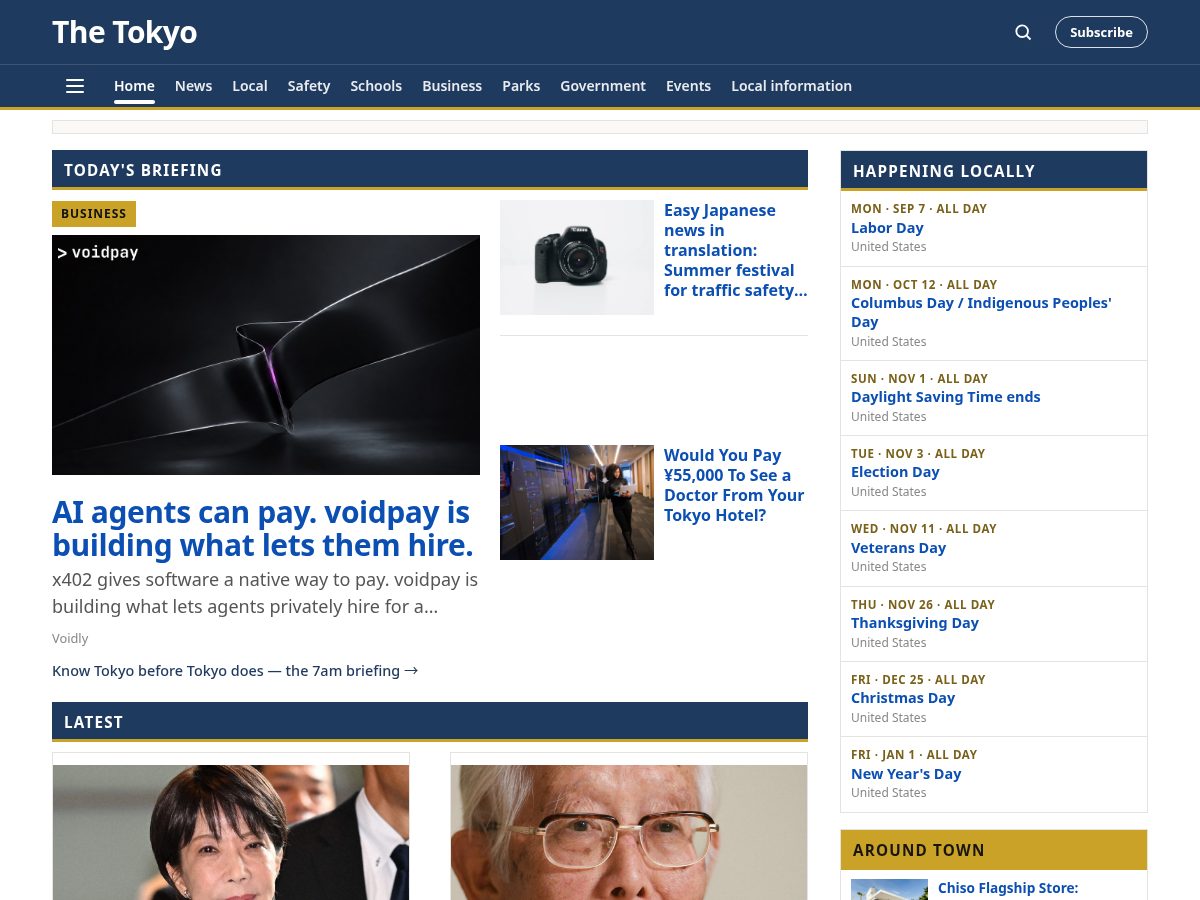The width and height of the screenshot is (1200, 900).
Task: Open the server room hallway thumbnail
Action: [577, 502]
